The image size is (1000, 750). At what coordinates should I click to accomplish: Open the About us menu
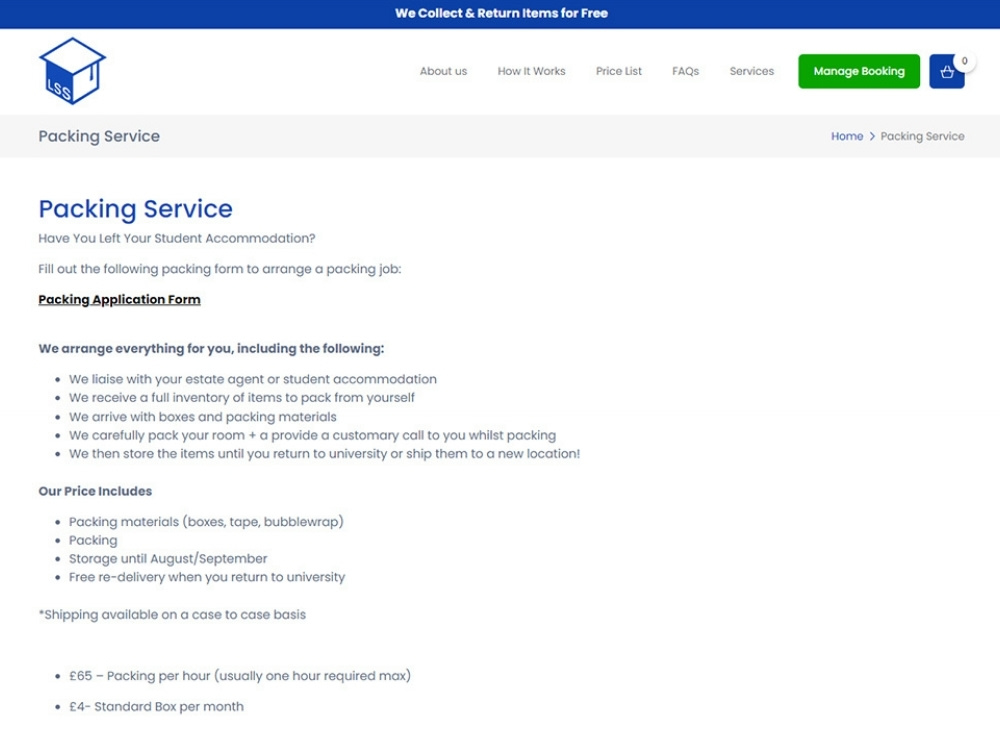point(443,71)
